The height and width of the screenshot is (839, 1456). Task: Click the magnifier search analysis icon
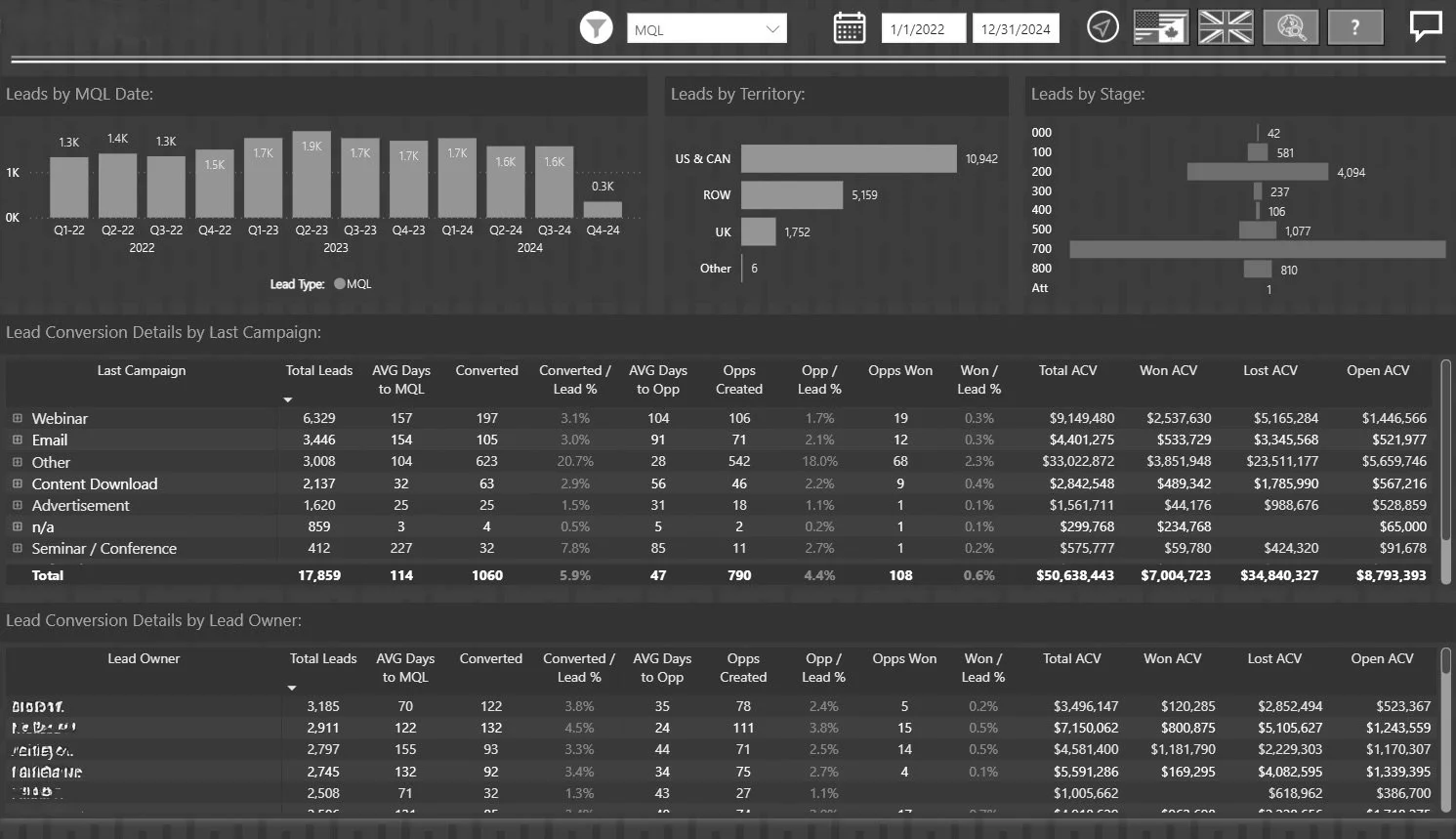(1291, 27)
